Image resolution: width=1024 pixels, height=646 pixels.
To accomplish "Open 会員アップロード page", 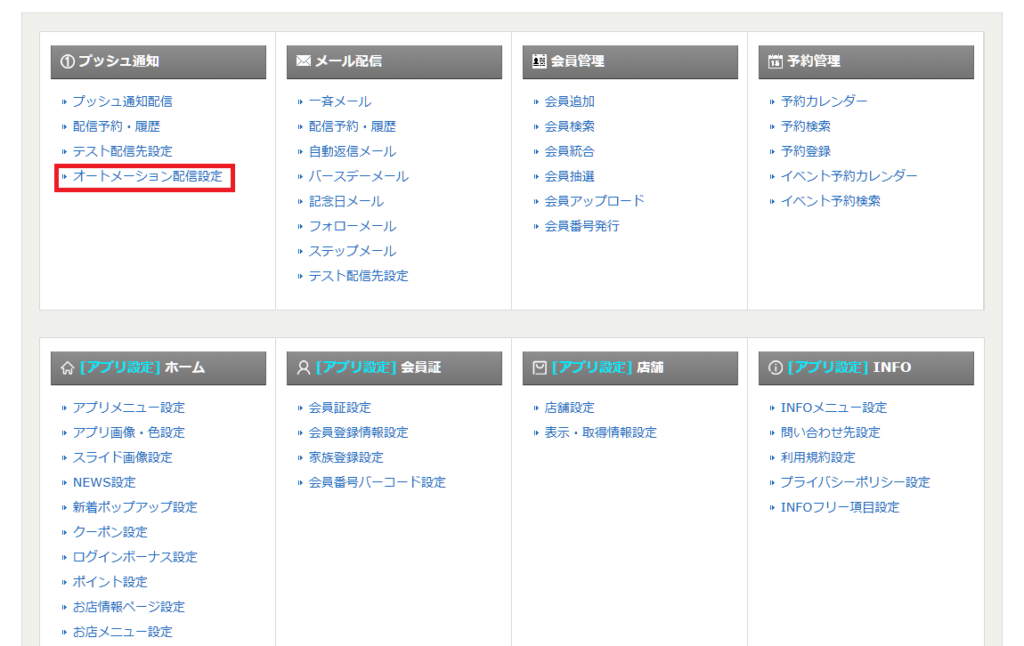I will coord(594,201).
